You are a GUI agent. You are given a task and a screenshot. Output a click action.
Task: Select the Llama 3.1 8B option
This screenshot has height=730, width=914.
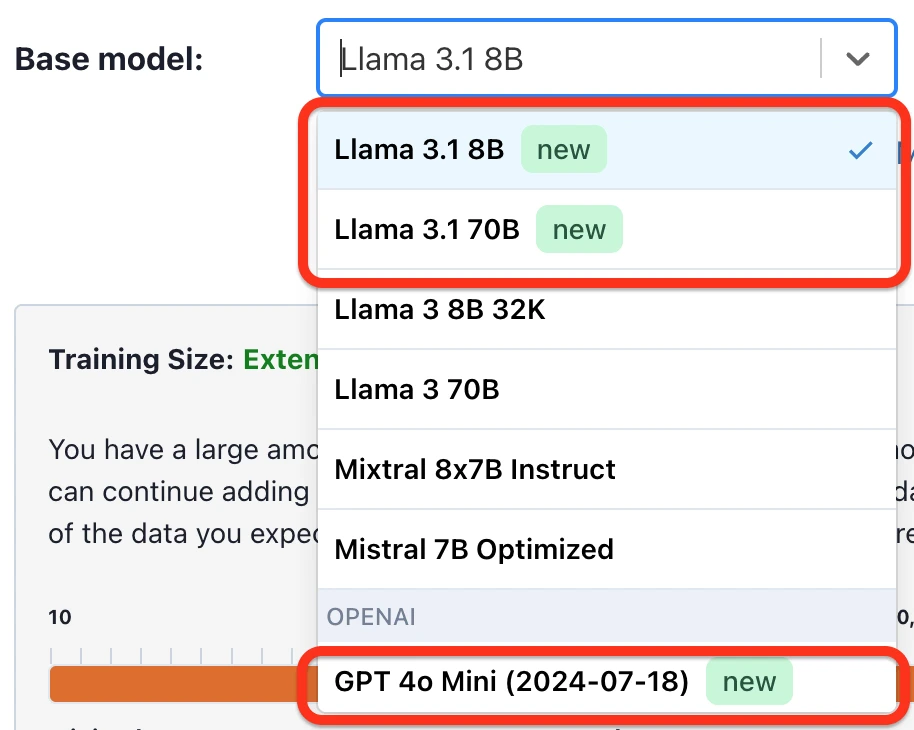point(420,150)
